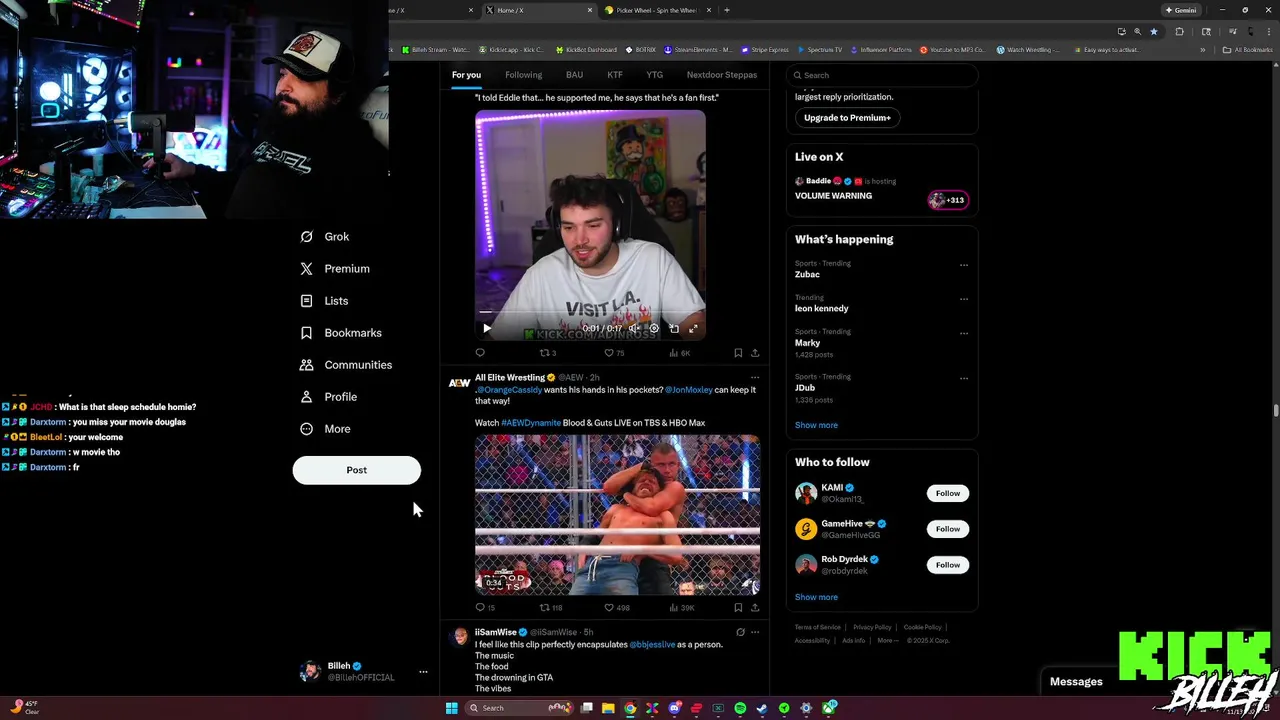The image size is (1280, 720).
Task: Play the AEW Blood & Guts video
Action: tap(617, 515)
